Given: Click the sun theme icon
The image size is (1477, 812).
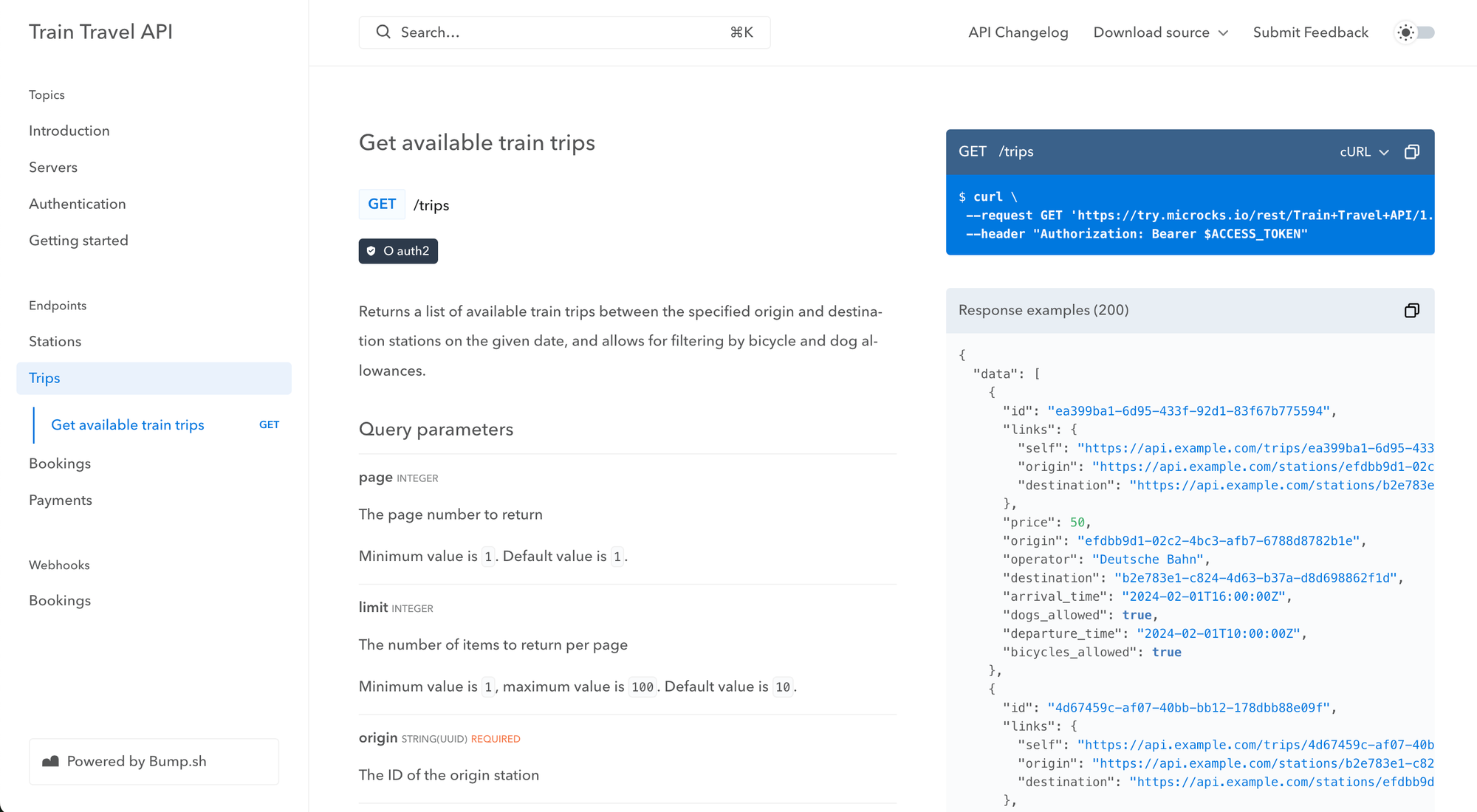Looking at the screenshot, I should (x=1405, y=32).
